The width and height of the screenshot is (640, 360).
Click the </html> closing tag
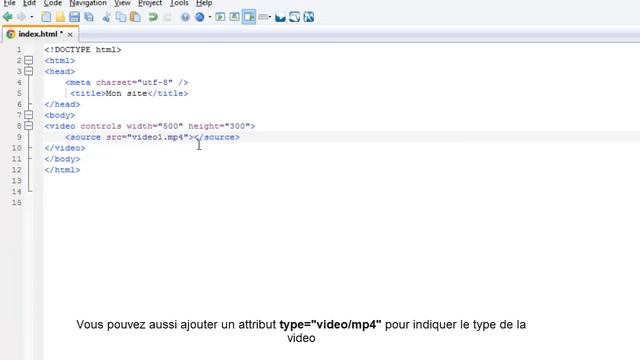[x=62, y=170]
